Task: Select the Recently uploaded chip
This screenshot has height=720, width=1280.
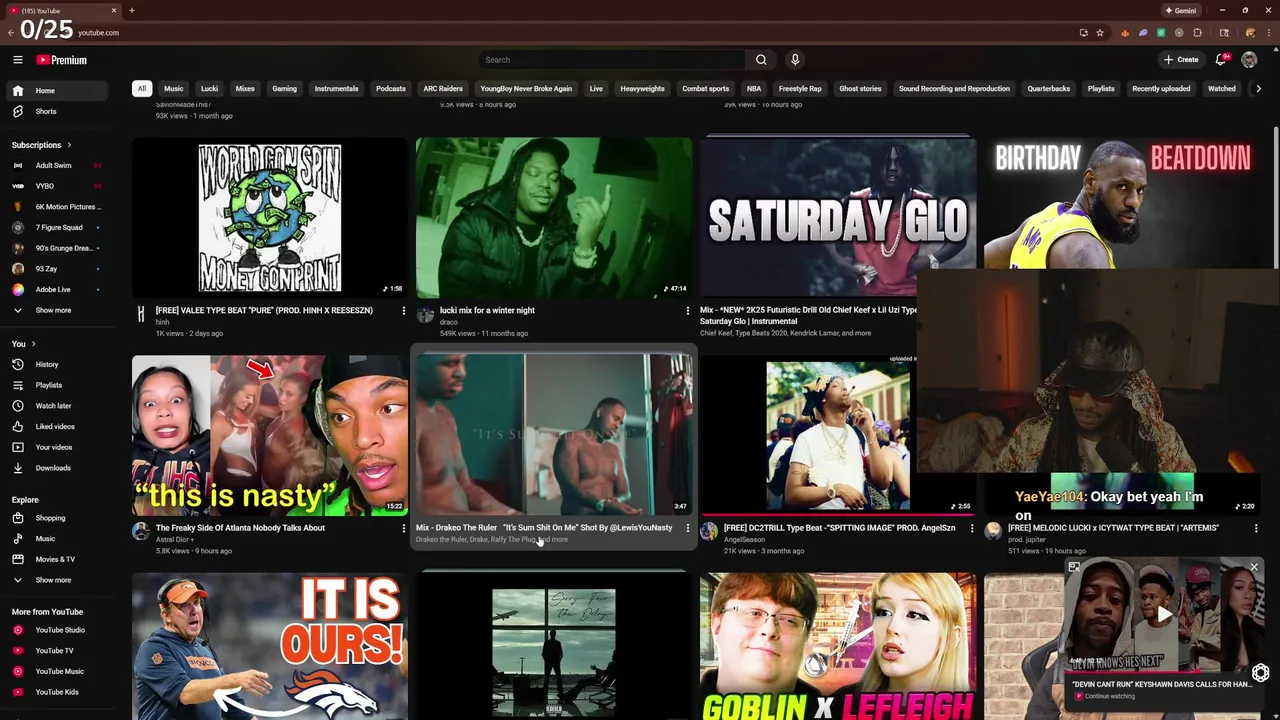Action: [1161, 89]
